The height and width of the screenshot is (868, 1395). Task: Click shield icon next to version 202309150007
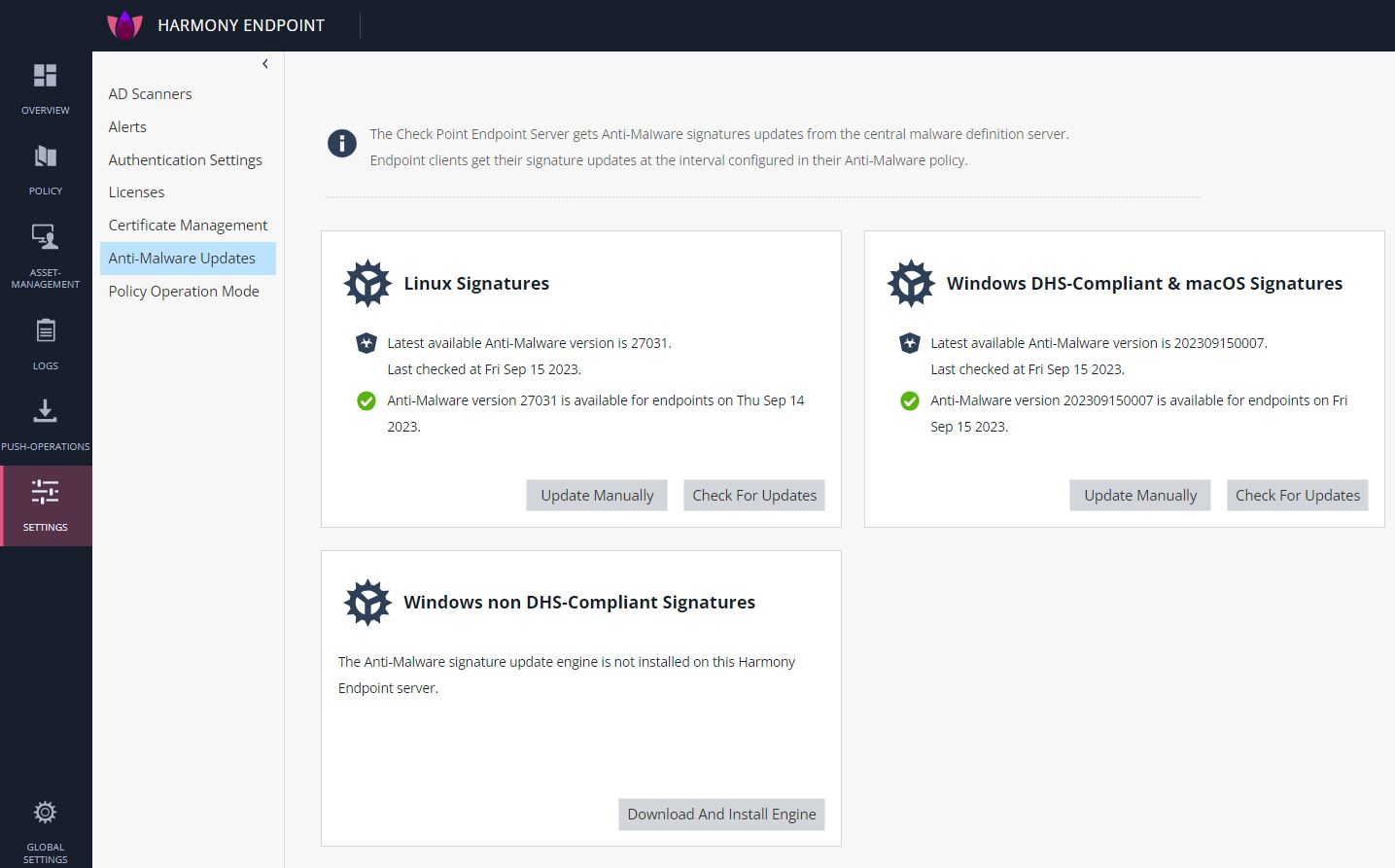point(910,343)
